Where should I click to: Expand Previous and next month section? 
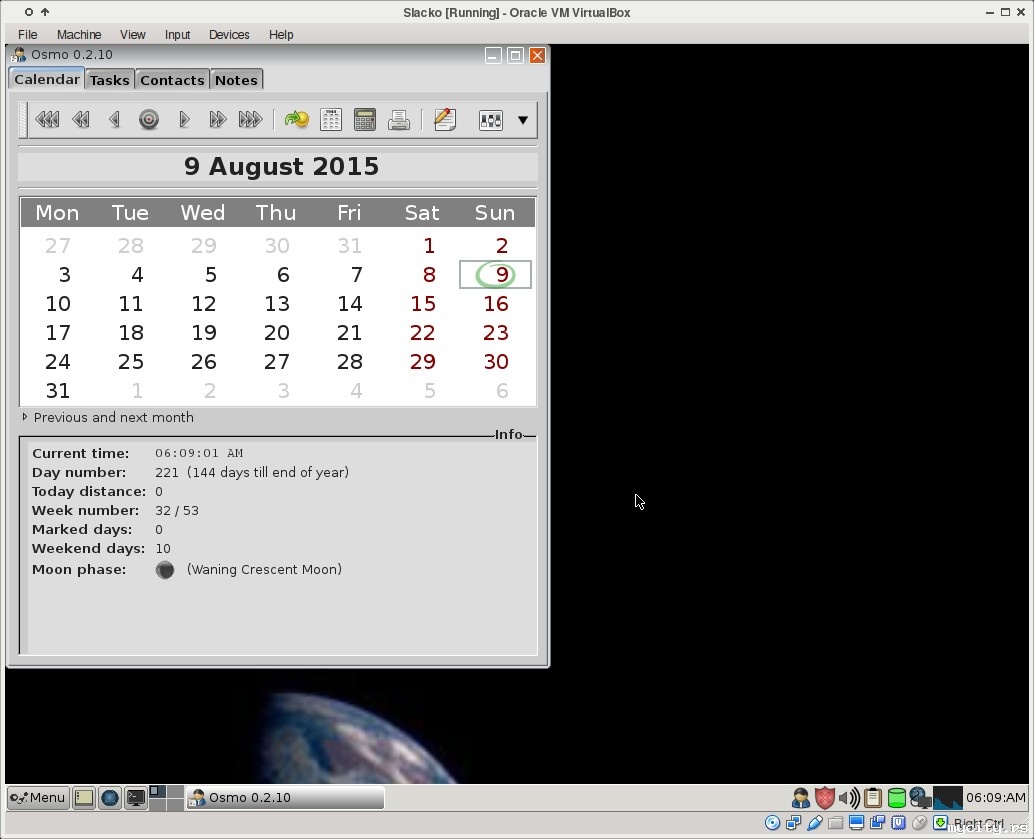pos(108,418)
